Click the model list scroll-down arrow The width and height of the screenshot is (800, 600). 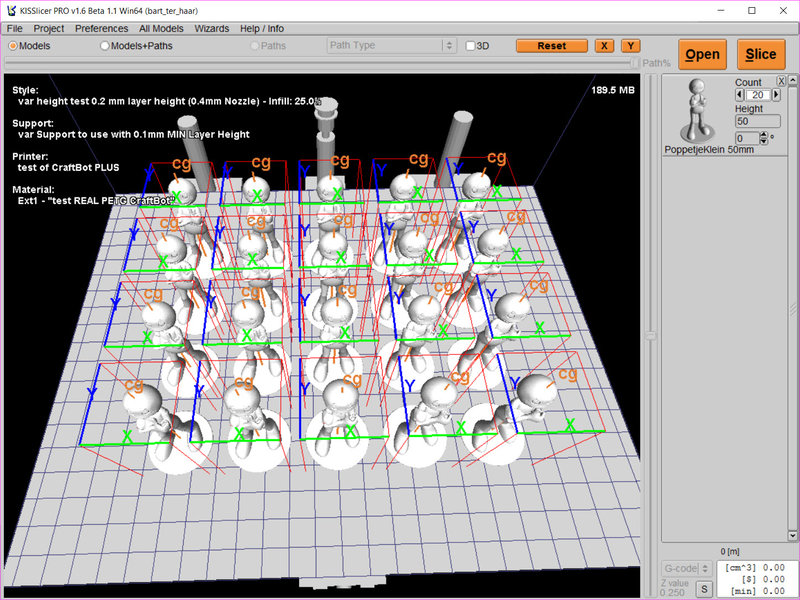pos(792,535)
